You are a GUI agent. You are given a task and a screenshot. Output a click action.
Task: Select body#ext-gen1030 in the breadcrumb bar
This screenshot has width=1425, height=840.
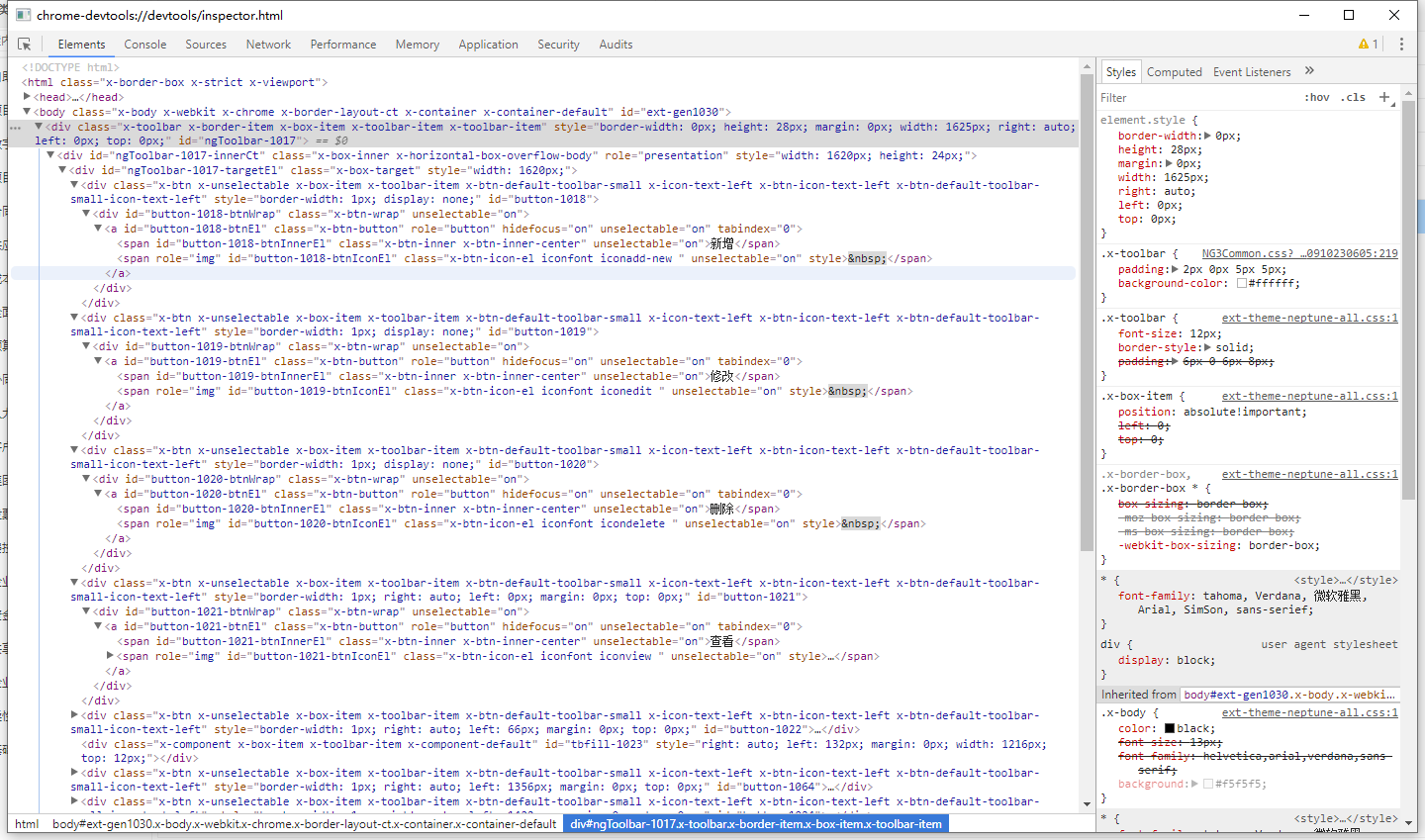pyautogui.click(x=304, y=824)
